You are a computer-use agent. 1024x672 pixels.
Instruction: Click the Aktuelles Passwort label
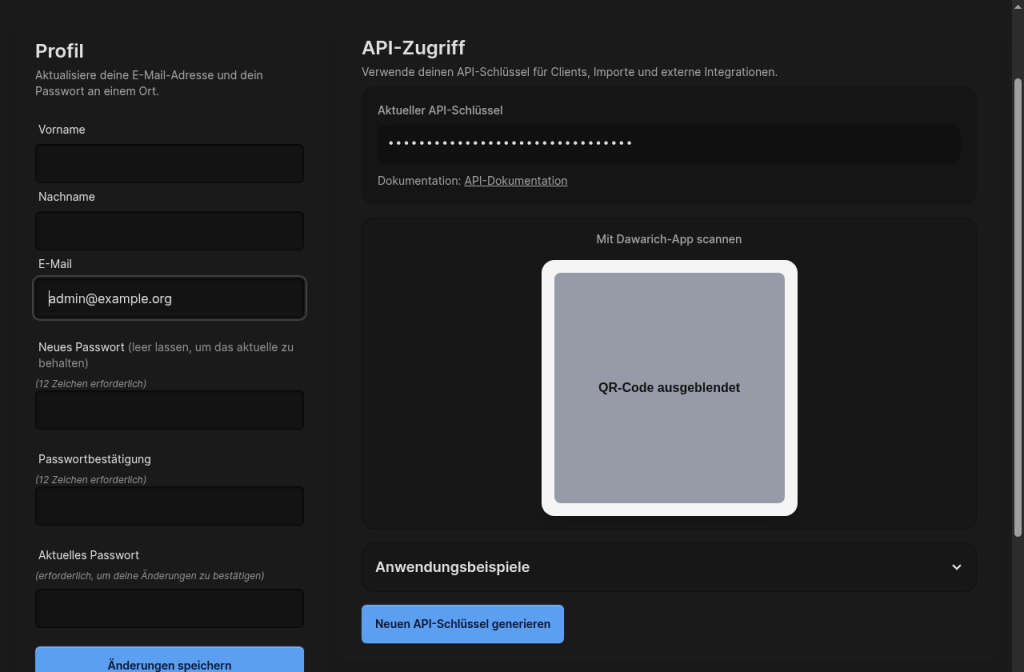coord(89,555)
